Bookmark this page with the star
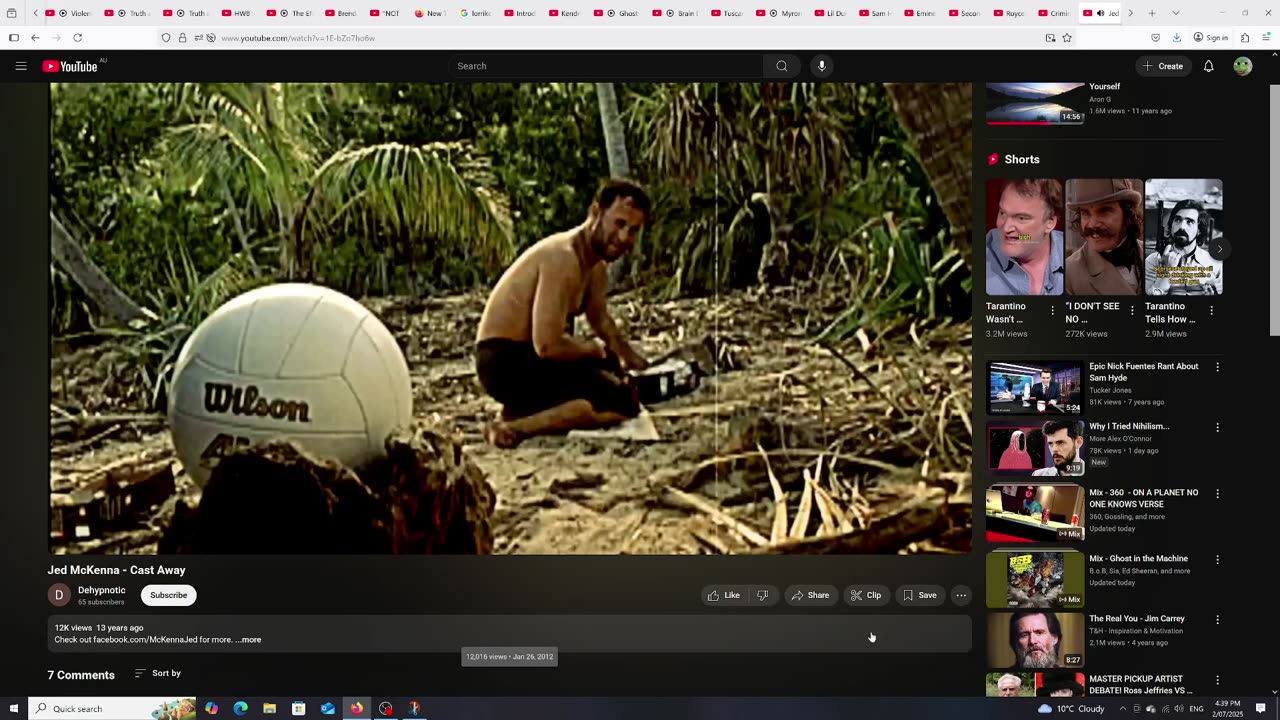1280x720 pixels. (x=1067, y=38)
